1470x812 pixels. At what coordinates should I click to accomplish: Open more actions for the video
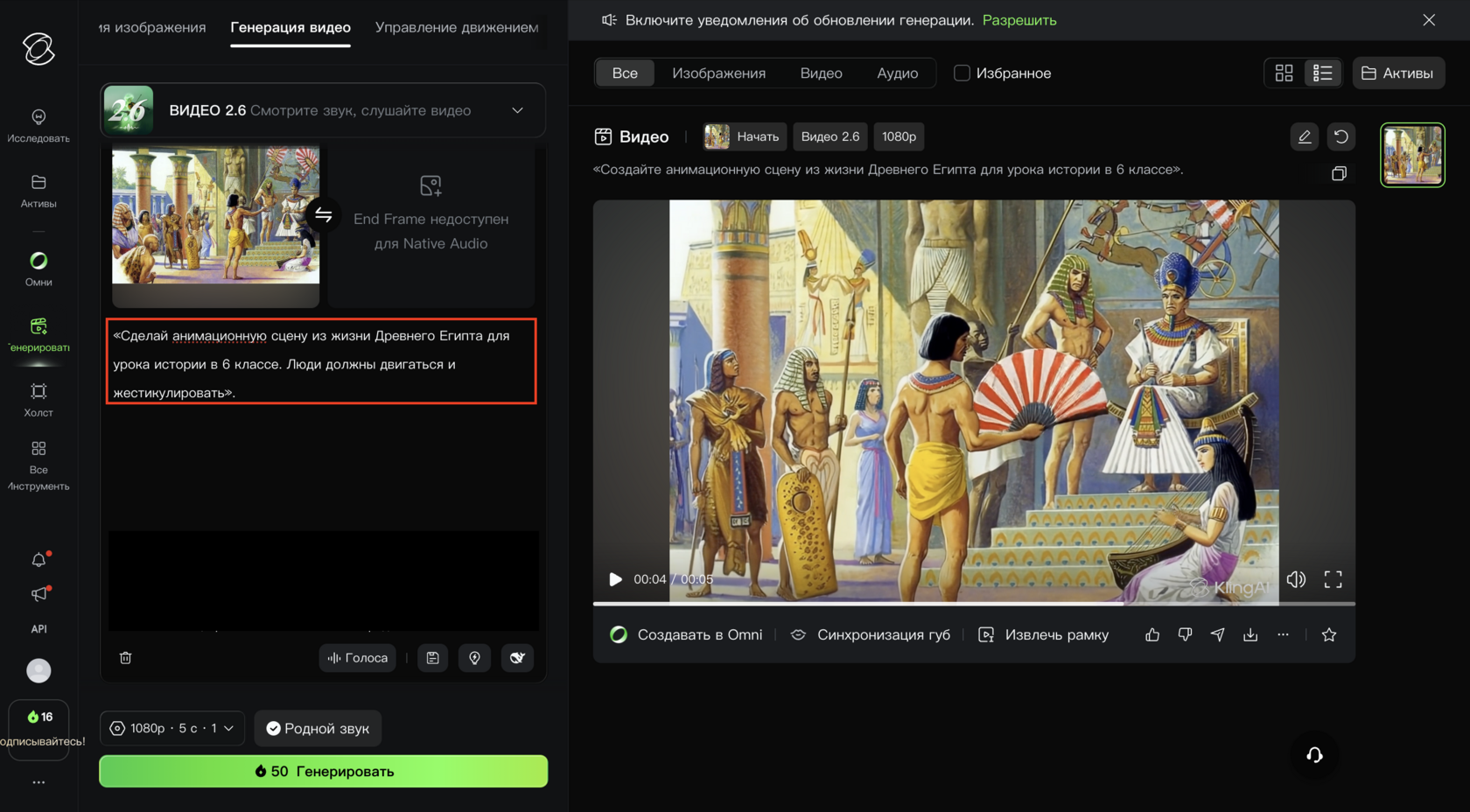(1283, 635)
